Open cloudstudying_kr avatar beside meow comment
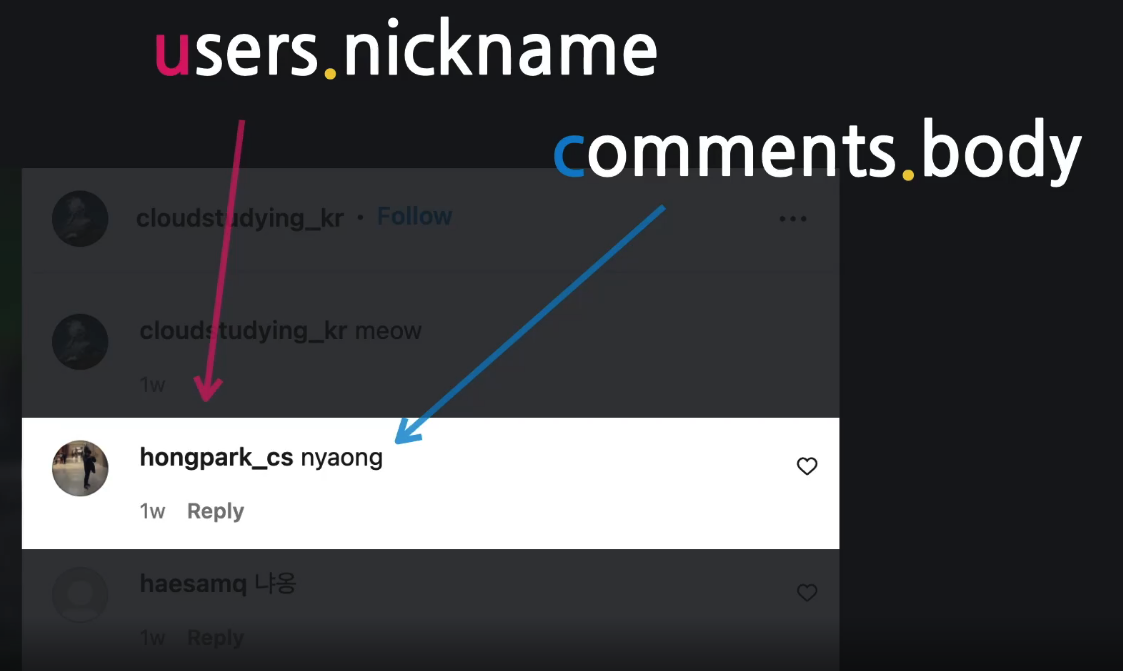The image size is (1123, 671). tap(80, 342)
